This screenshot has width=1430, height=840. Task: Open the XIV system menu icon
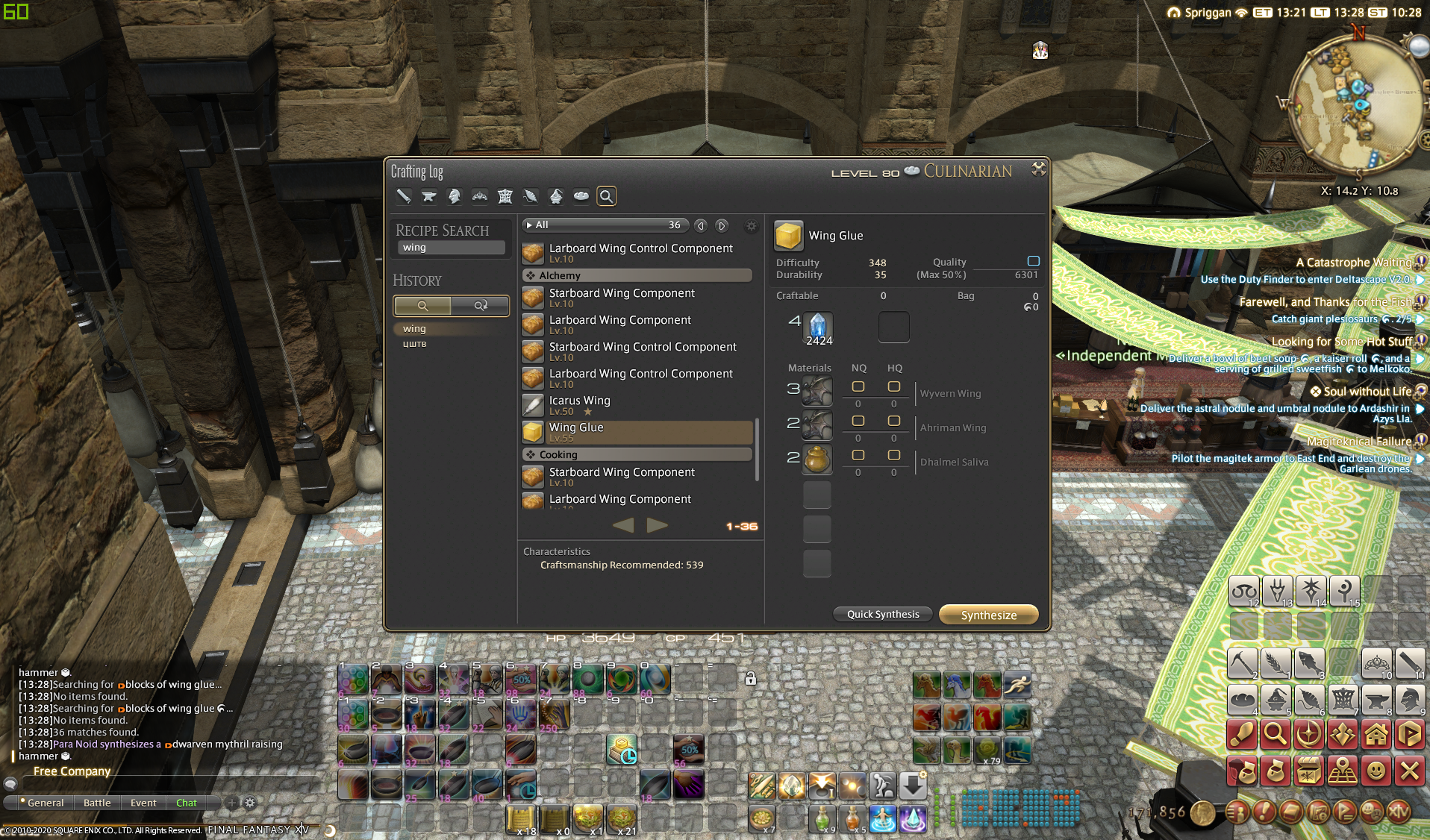1398,812
